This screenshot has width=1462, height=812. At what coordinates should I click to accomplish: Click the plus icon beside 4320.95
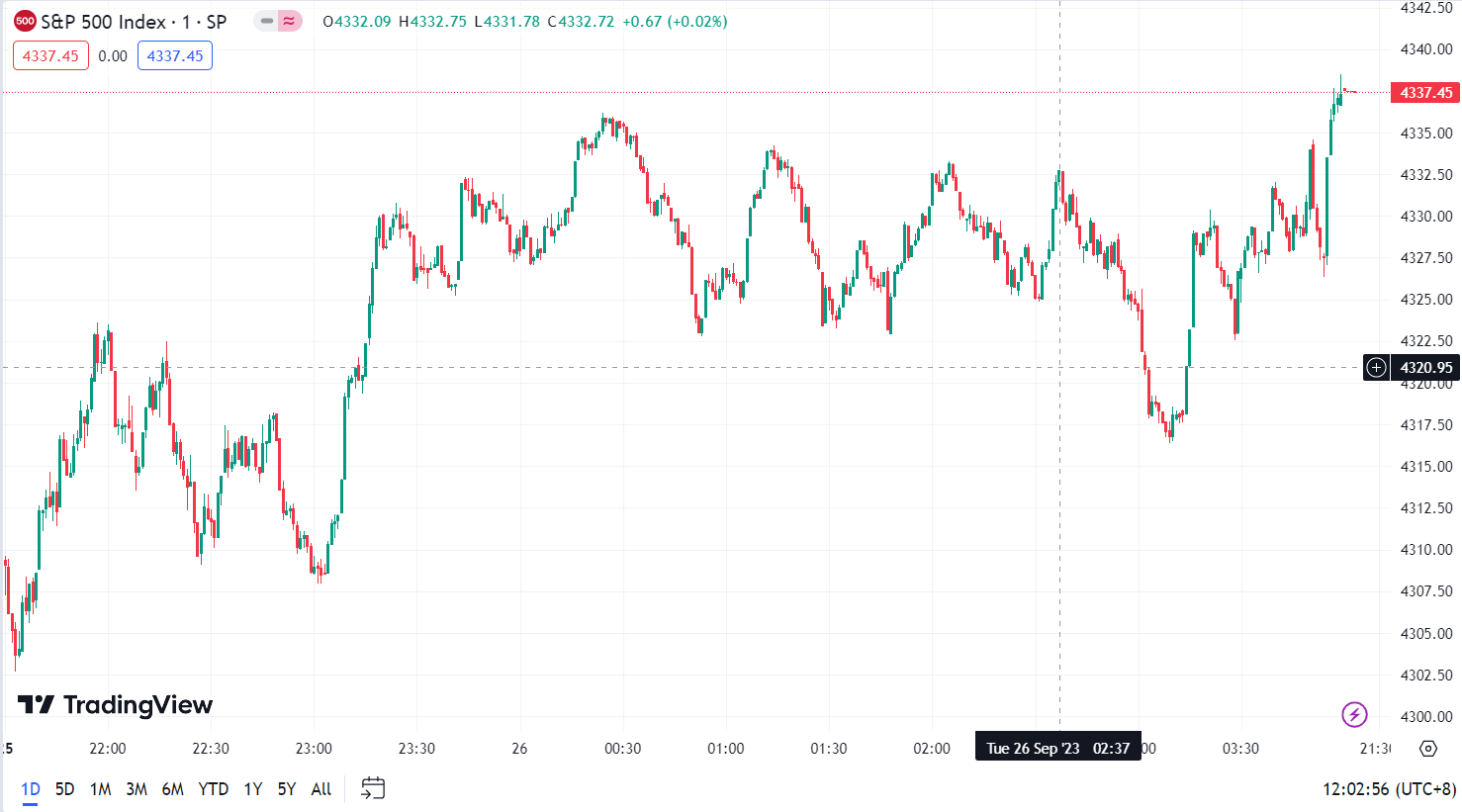(1376, 368)
